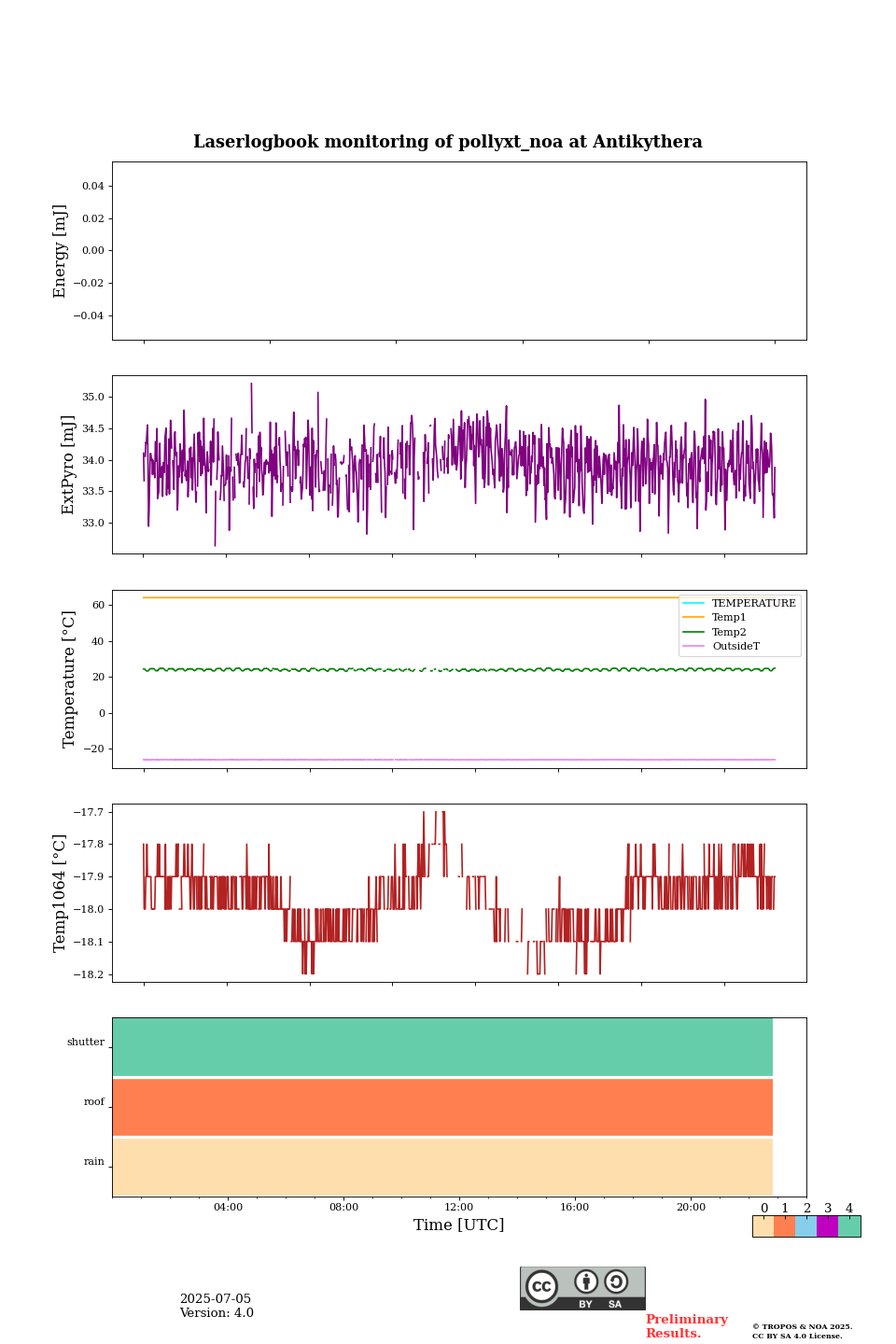Viewport: 896px width, 1344px height.
Task: Click the -18.2 tick on Temp1064 axis
Action: tap(91, 974)
